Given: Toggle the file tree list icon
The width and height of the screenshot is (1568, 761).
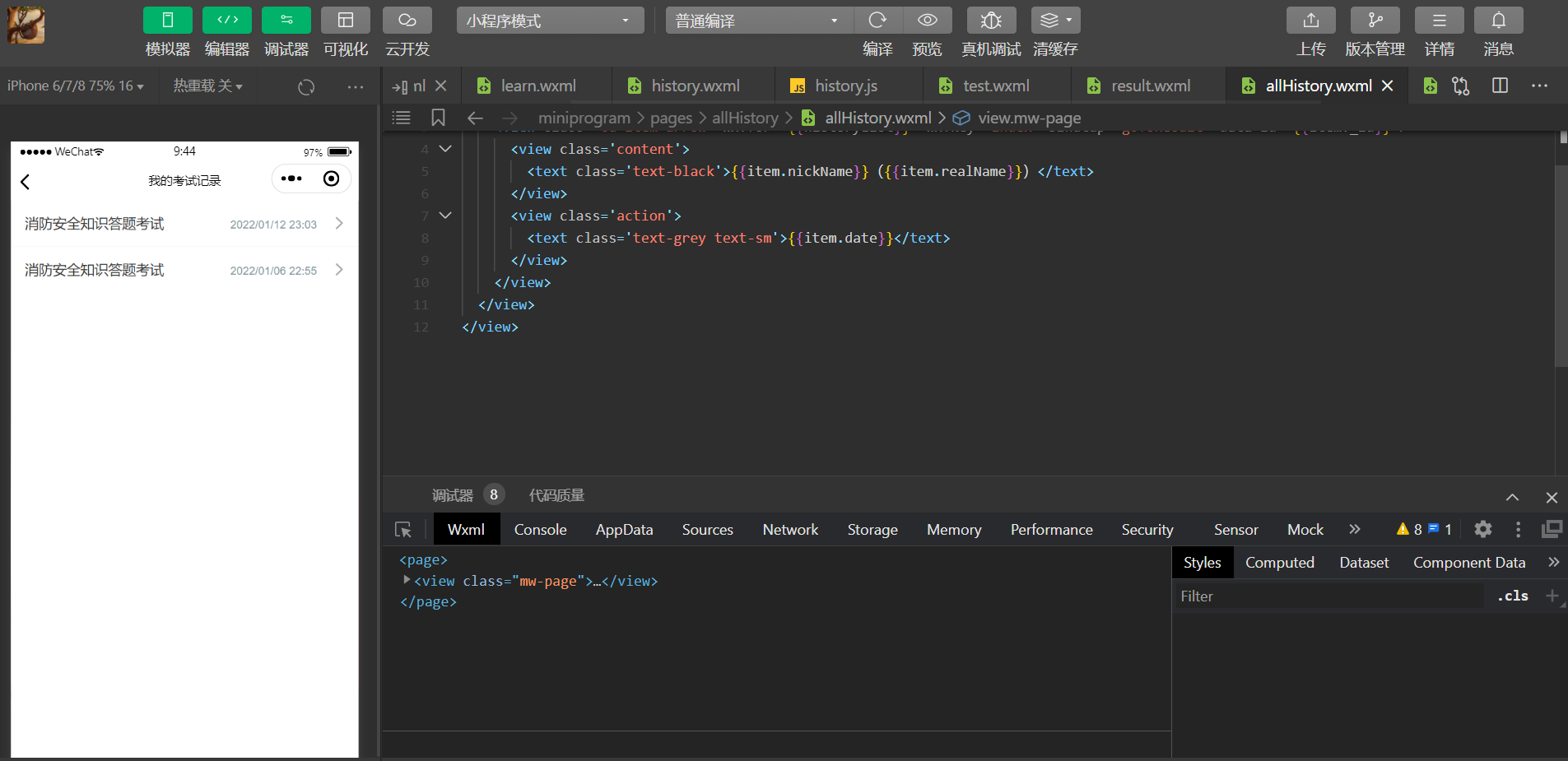Looking at the screenshot, I should click(x=402, y=118).
